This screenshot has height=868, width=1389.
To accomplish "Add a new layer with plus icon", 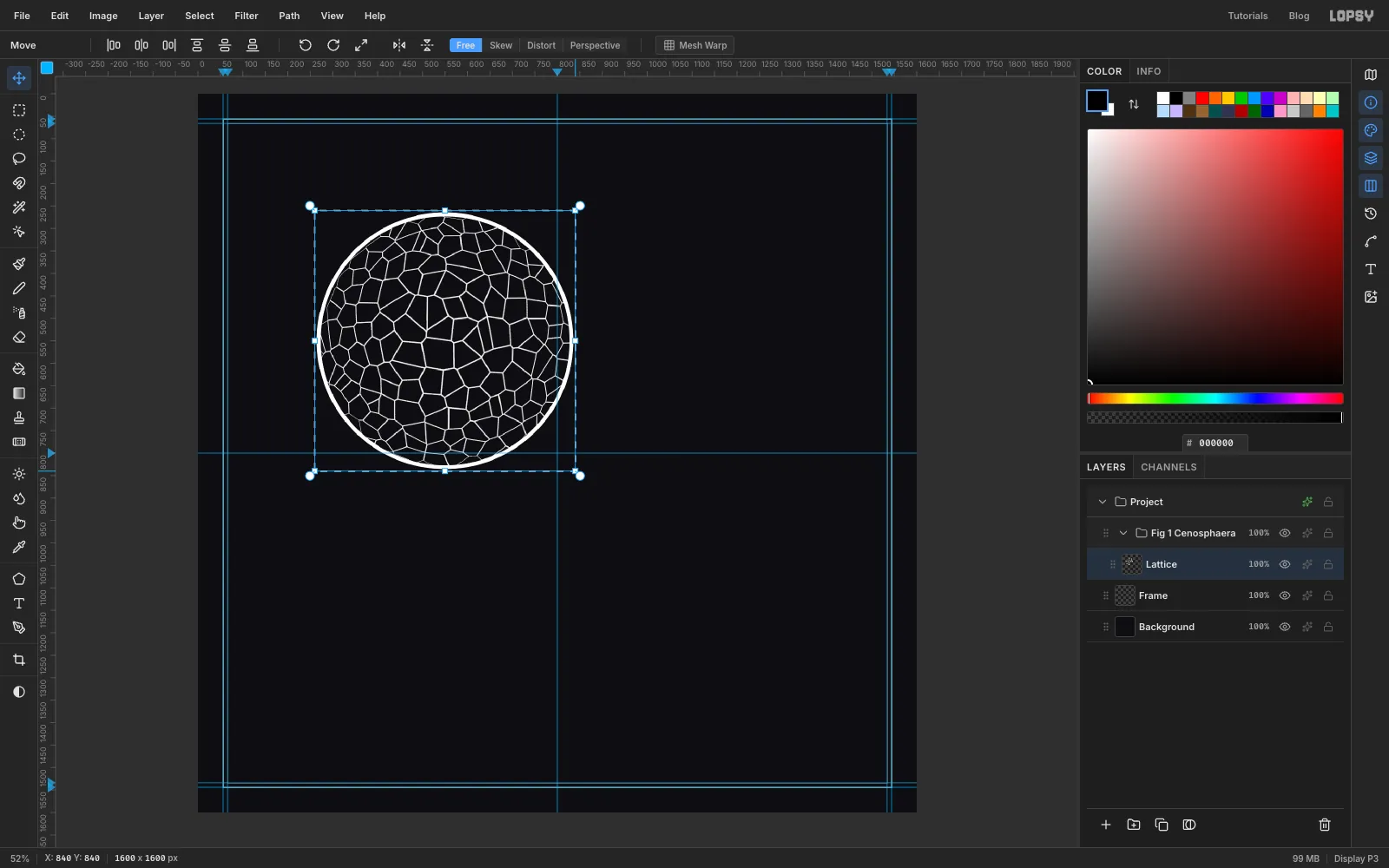I will coord(1106,825).
